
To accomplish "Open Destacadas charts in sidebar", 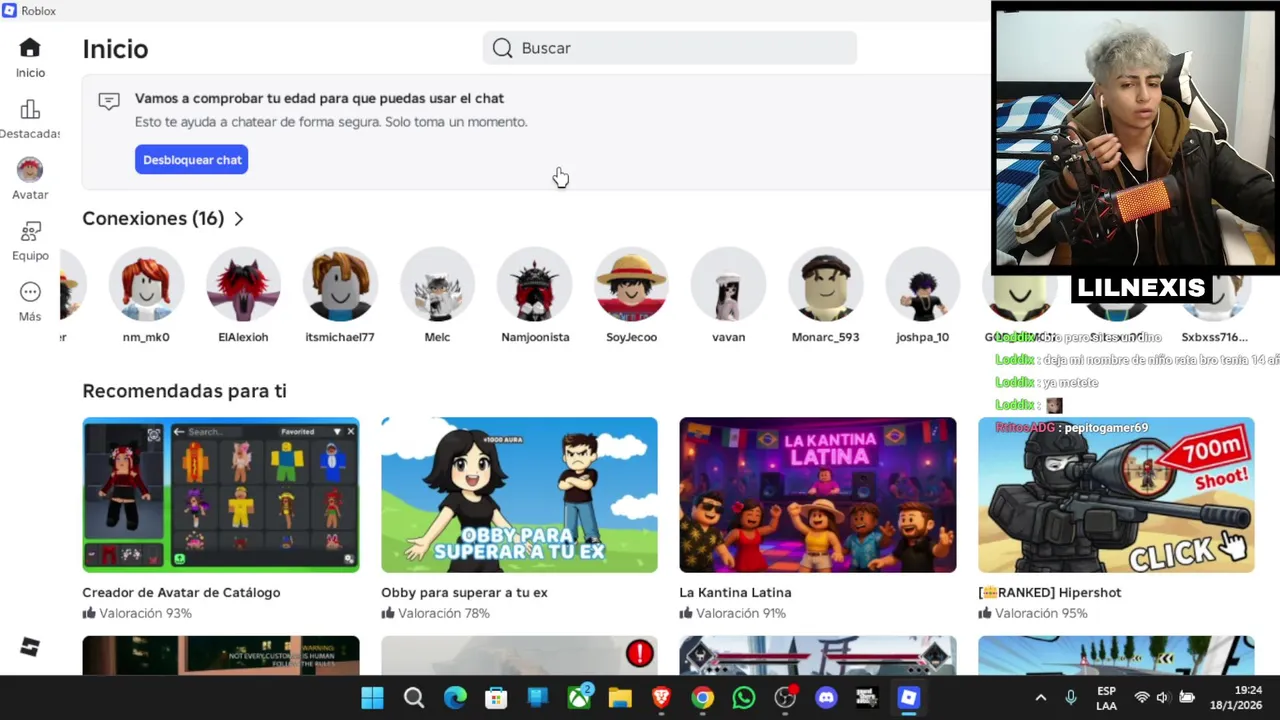I will 30,119.
